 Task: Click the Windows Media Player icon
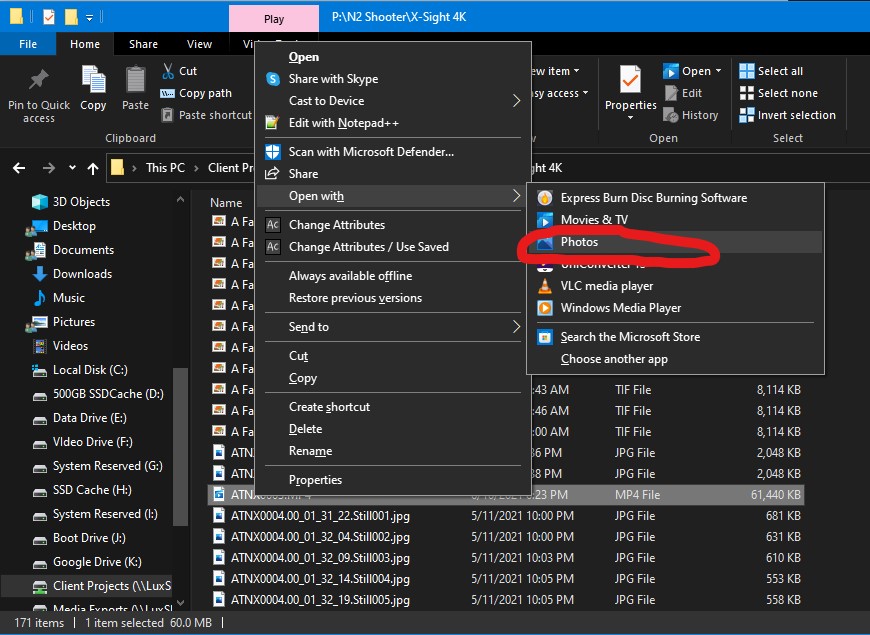[545, 308]
